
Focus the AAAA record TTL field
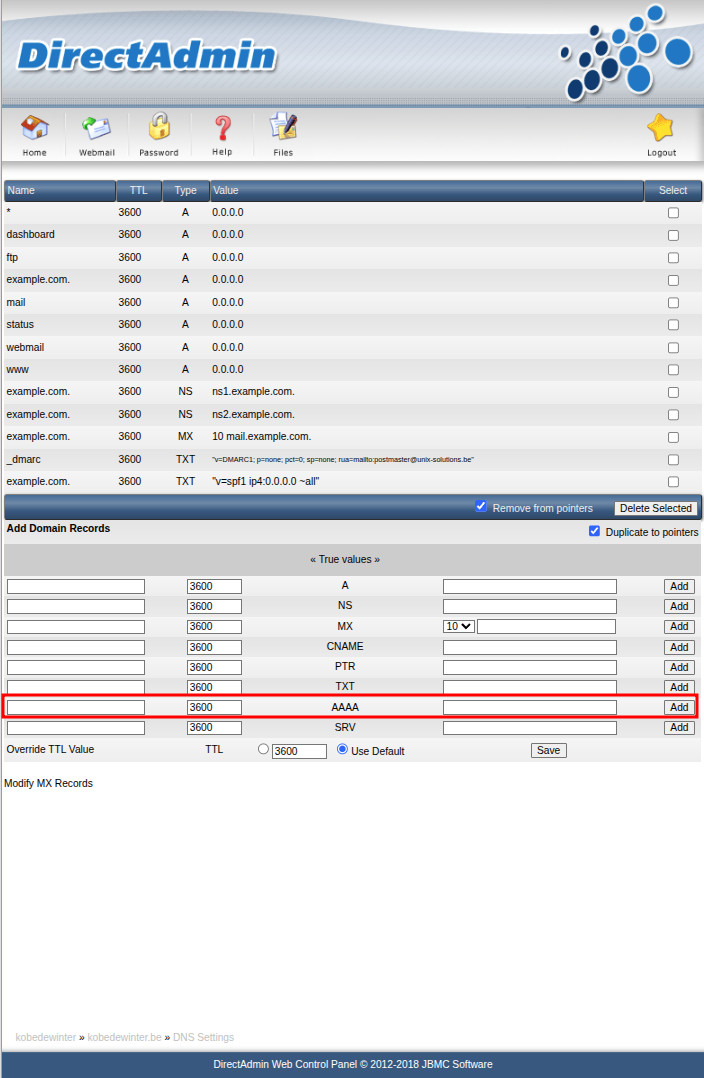[214, 707]
